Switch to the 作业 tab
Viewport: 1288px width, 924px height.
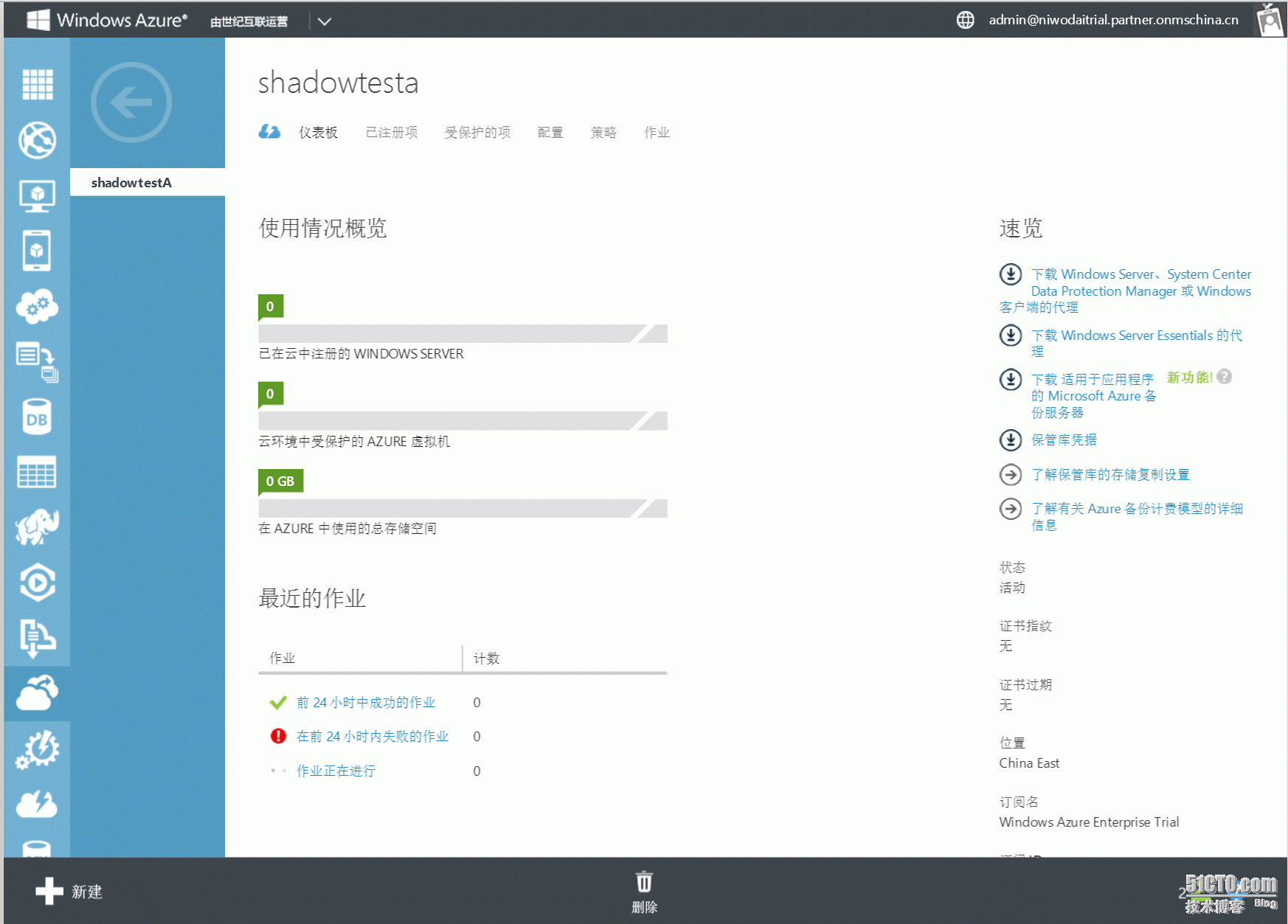(x=657, y=133)
